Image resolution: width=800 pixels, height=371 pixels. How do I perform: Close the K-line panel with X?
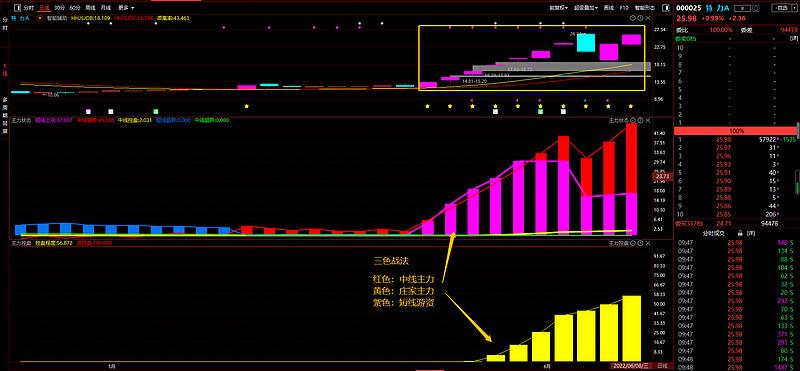(x=648, y=18)
